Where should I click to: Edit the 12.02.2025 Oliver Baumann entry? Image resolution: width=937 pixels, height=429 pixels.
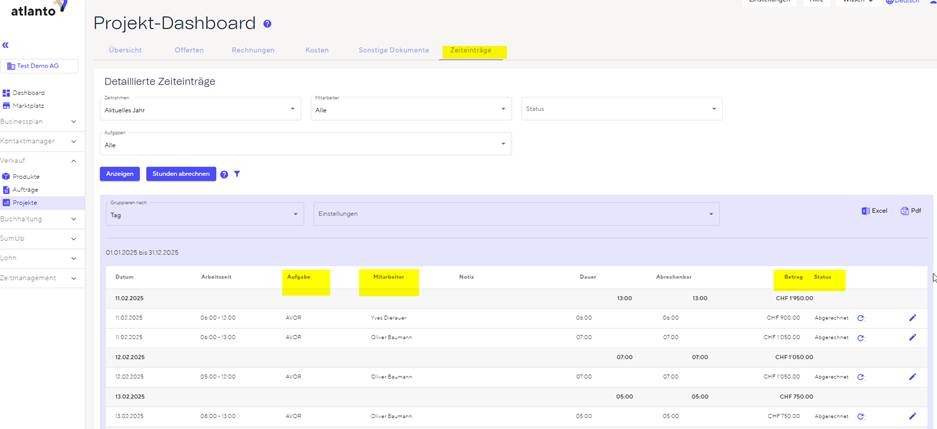(x=912, y=377)
